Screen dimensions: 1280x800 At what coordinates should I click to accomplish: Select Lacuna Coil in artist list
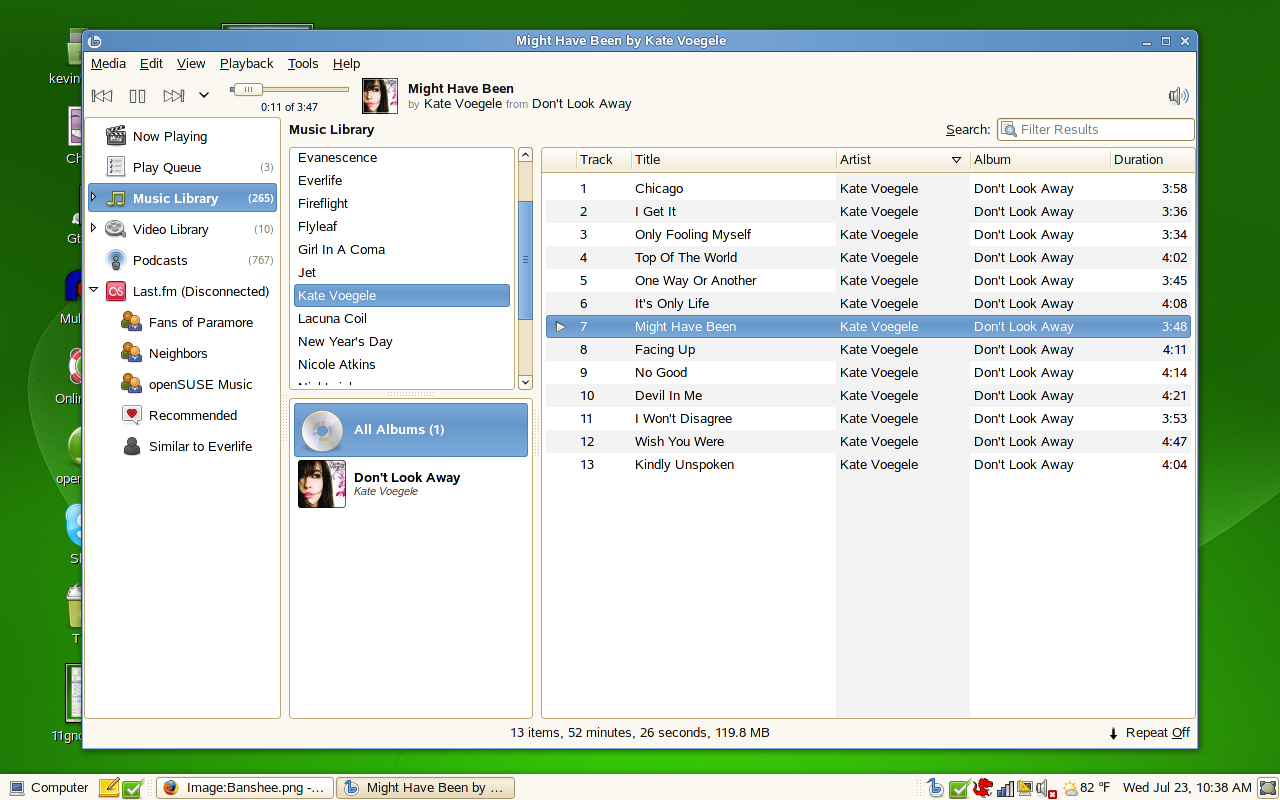pos(332,319)
